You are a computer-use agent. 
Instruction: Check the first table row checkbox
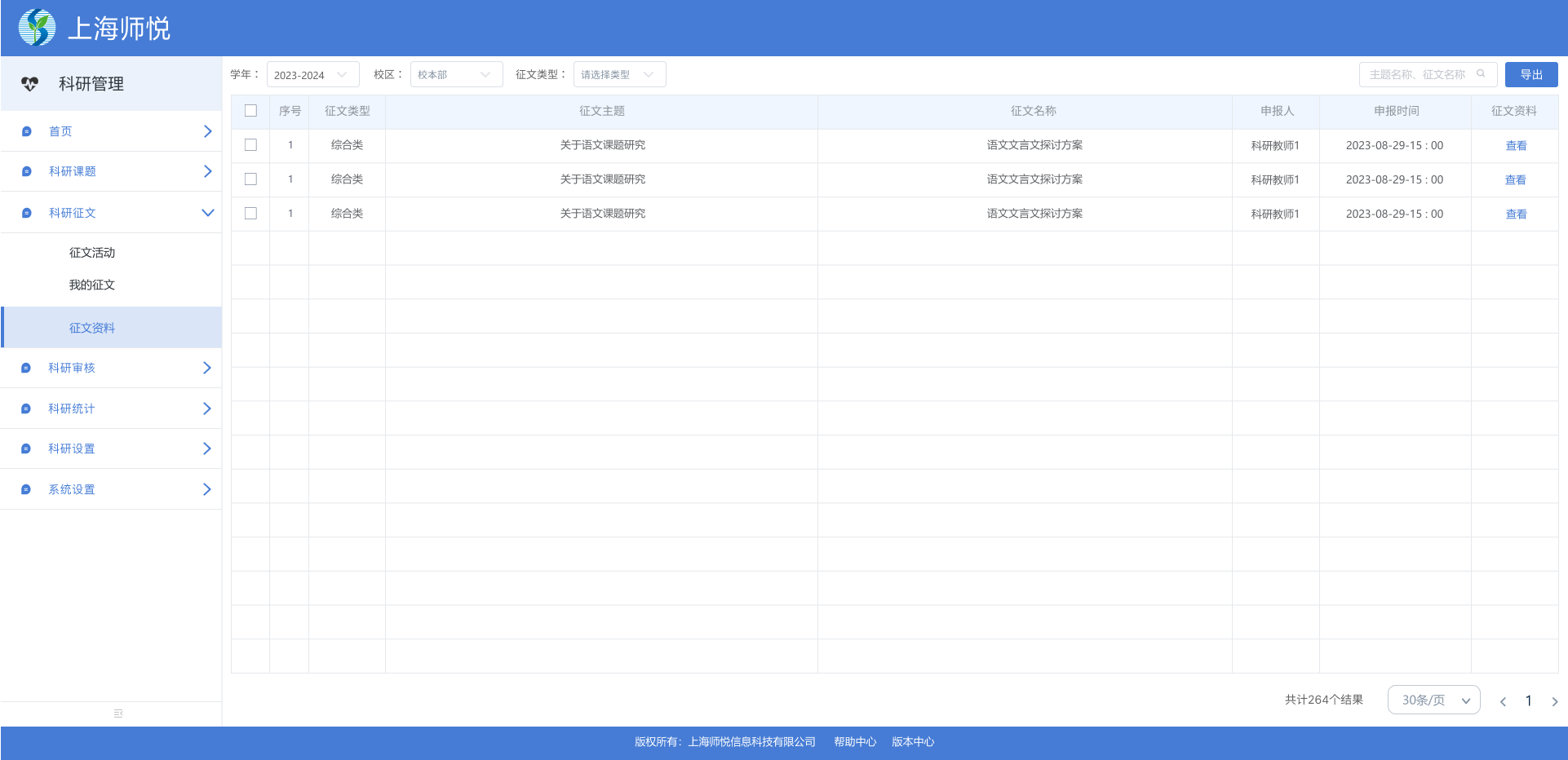click(x=250, y=145)
